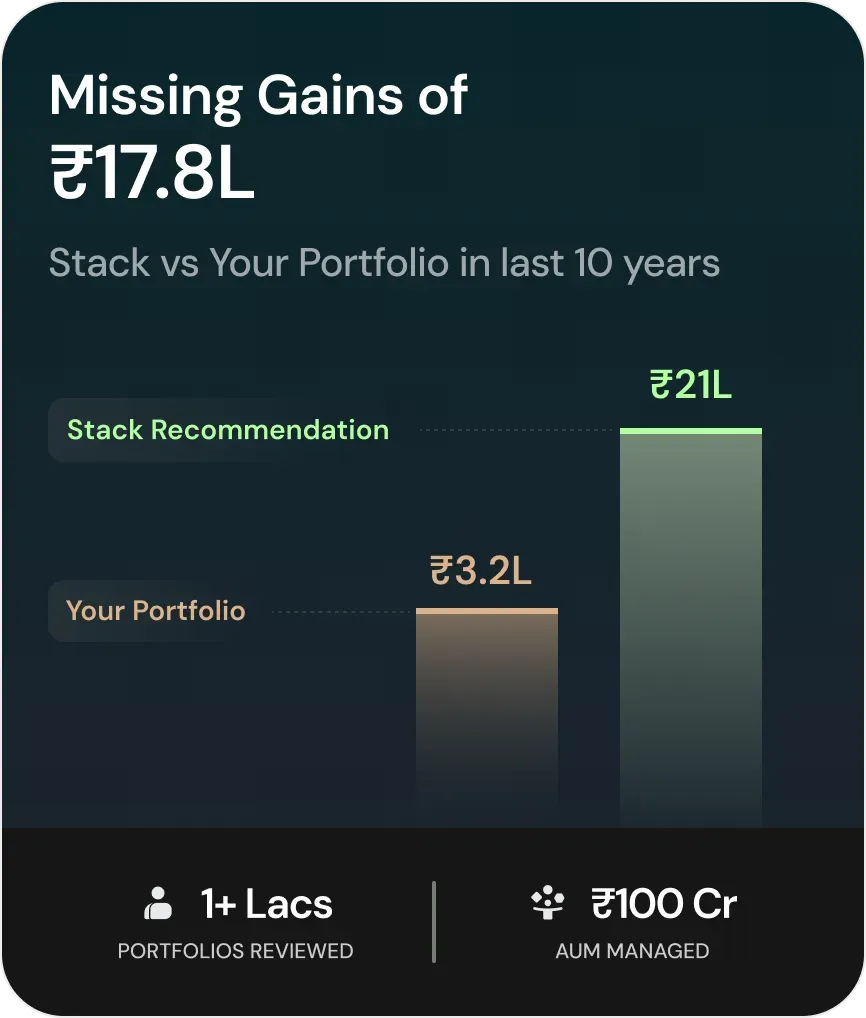The width and height of the screenshot is (866, 1018).
Task: Click the tan line atop Portfolio bar
Action: [x=487, y=611]
